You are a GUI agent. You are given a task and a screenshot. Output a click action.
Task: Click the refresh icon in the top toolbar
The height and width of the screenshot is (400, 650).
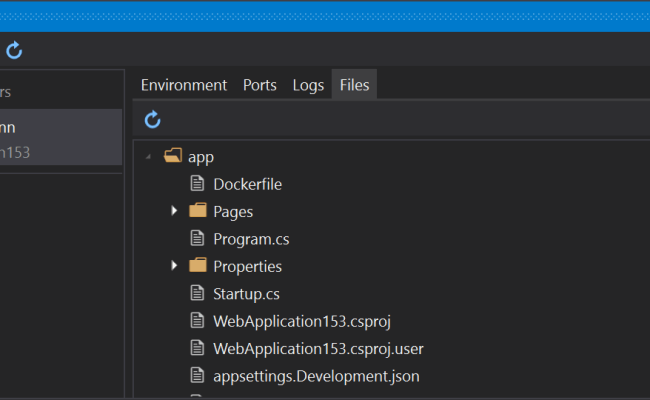[14, 50]
